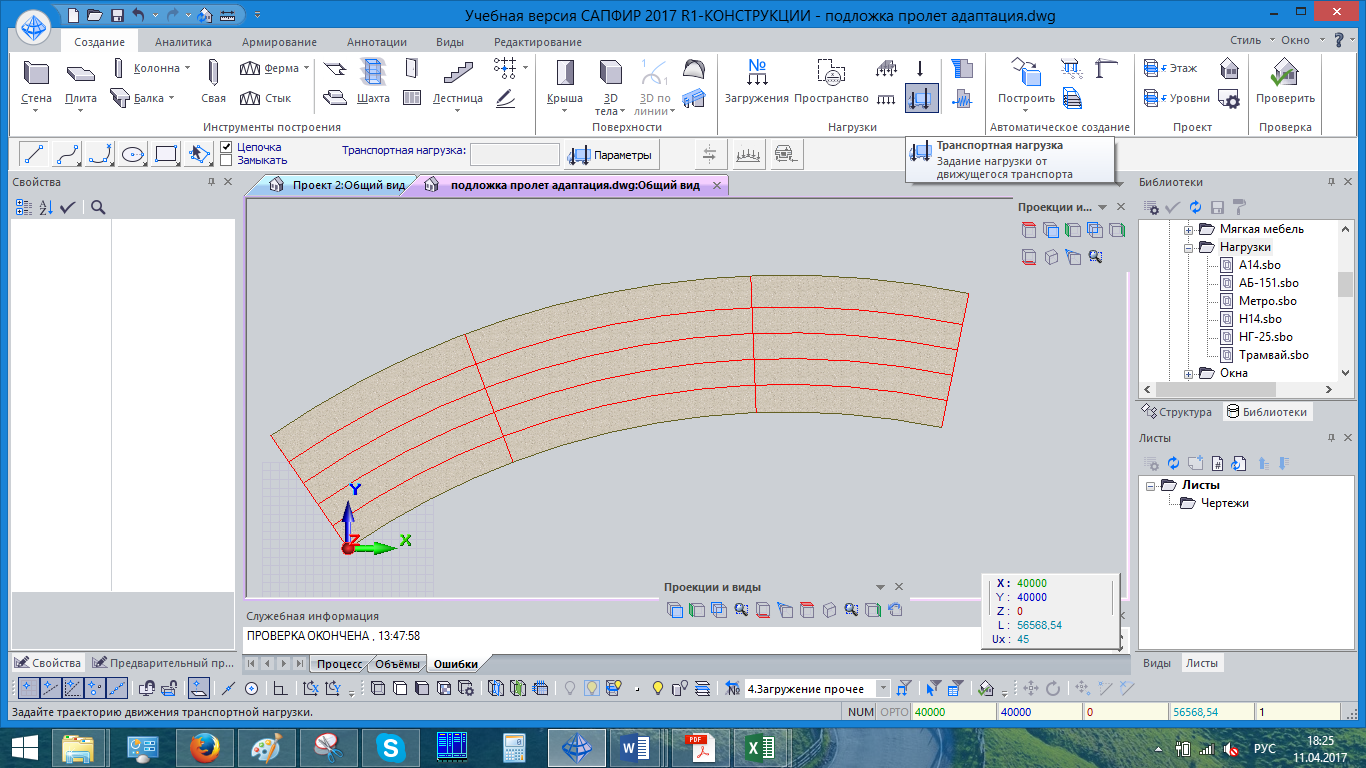Click the Транспортная нагрузка input field
Image resolution: width=1366 pixels, height=768 pixels.
[514, 154]
